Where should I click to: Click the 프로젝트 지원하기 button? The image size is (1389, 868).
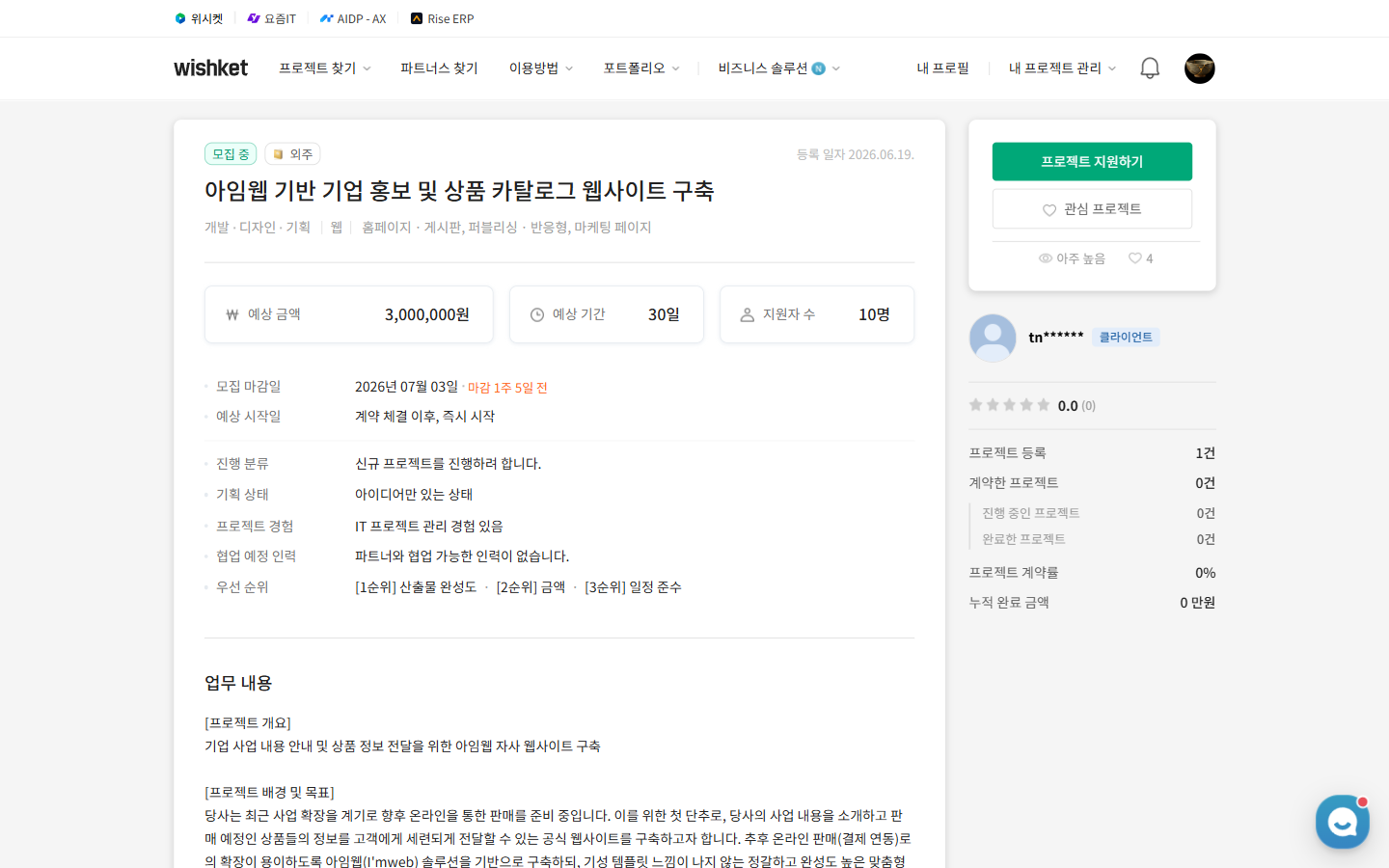point(1092,161)
